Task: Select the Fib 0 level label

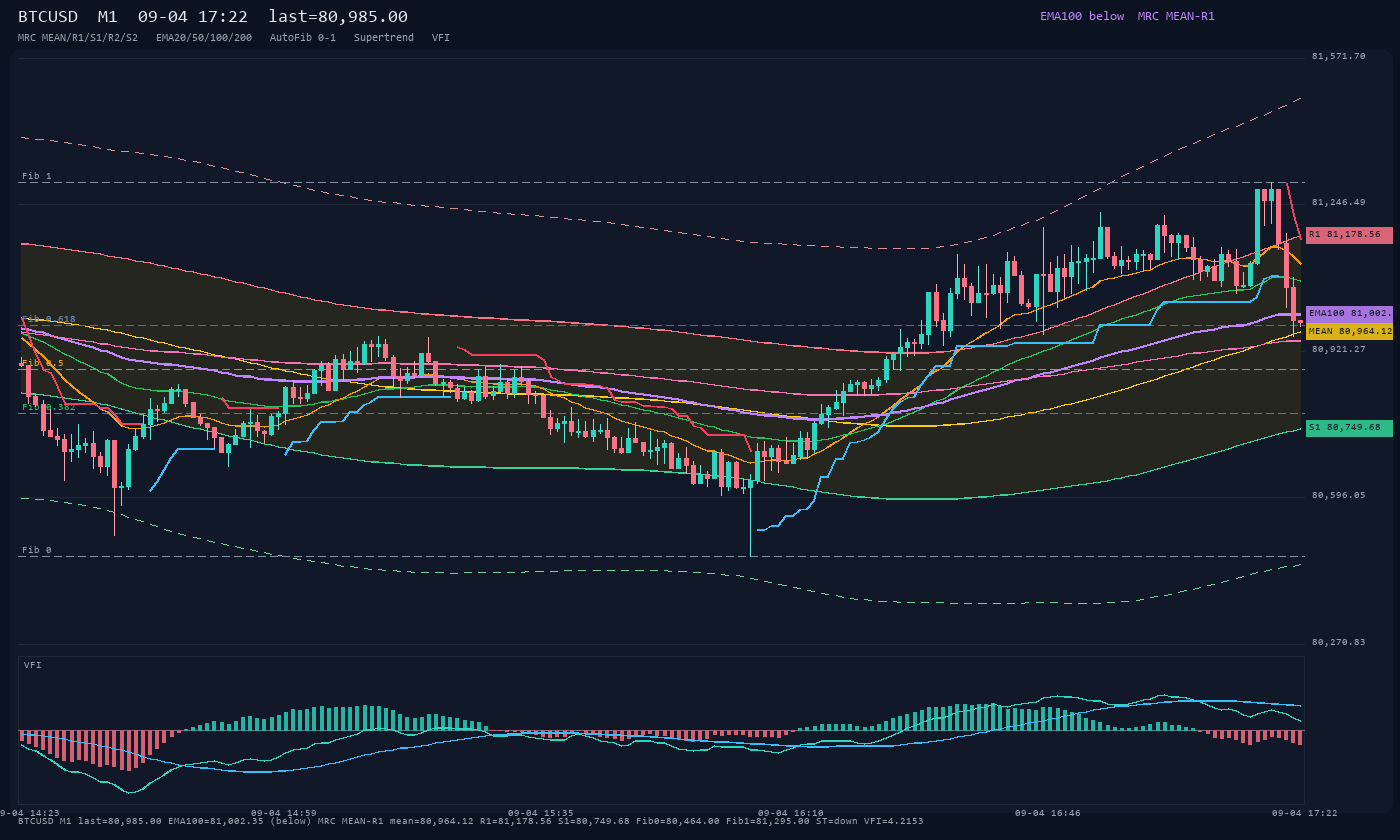Action: pyautogui.click(x=37, y=550)
